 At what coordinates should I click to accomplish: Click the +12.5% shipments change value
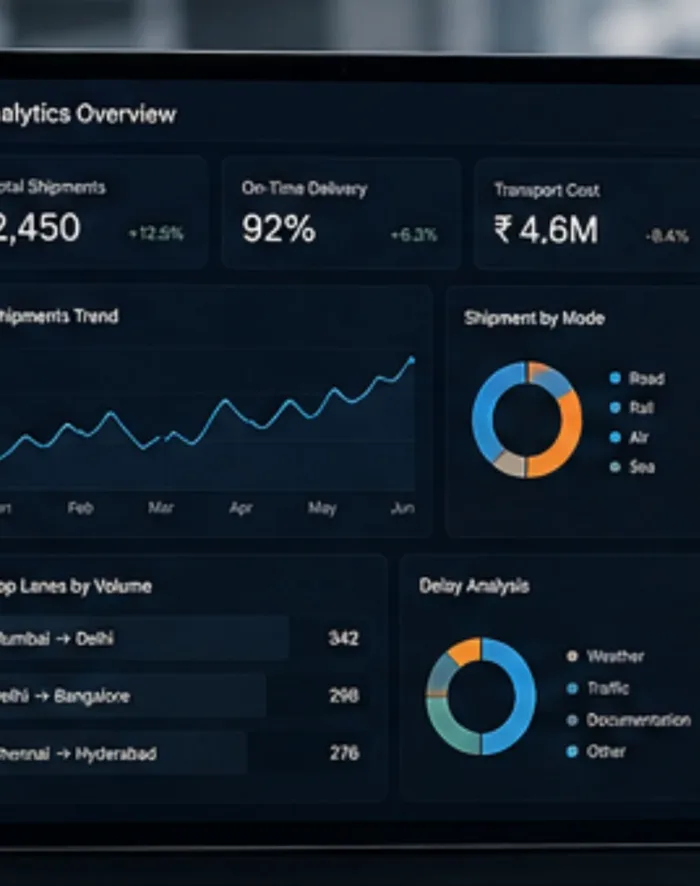pyautogui.click(x=156, y=233)
